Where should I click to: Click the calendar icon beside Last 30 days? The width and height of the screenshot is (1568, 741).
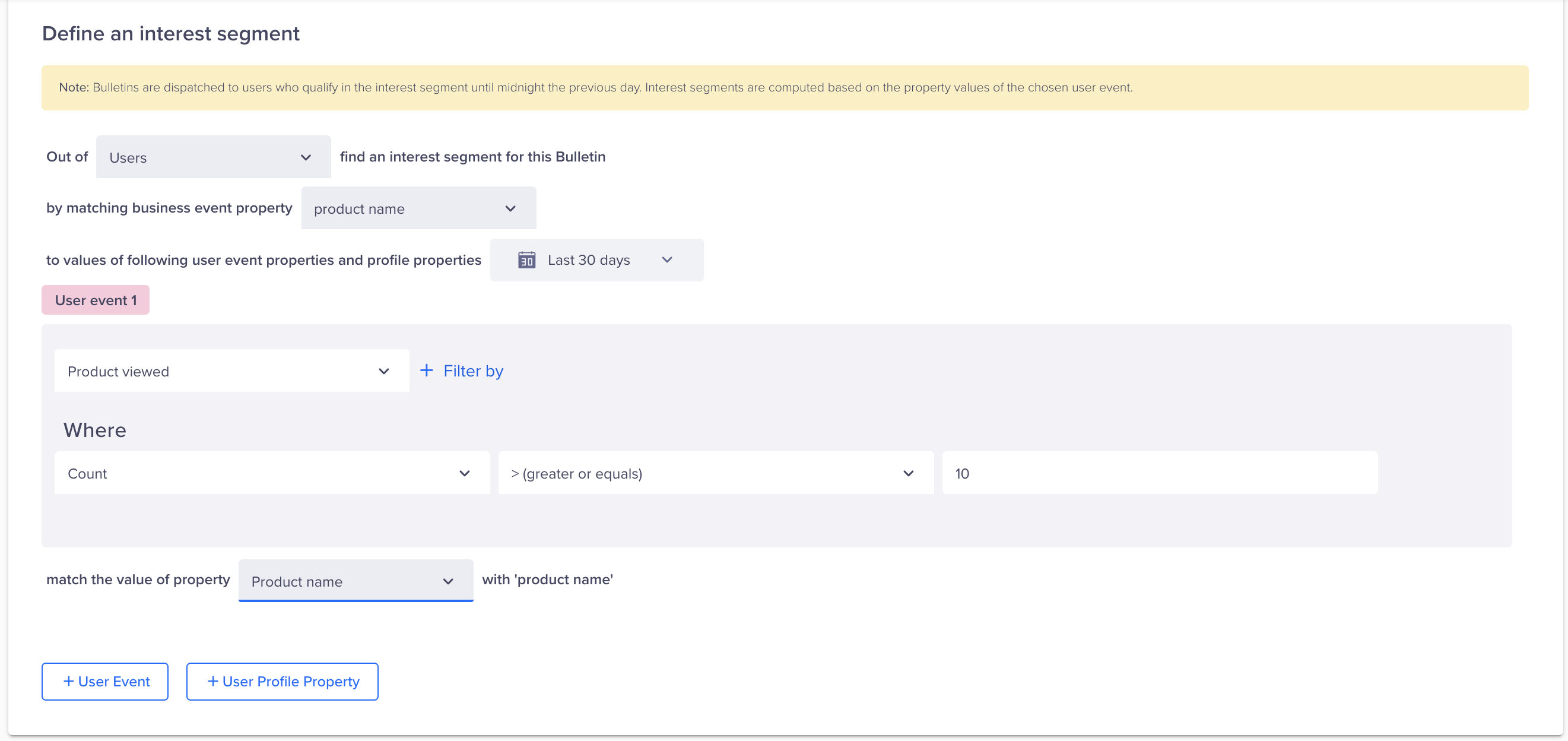point(526,260)
